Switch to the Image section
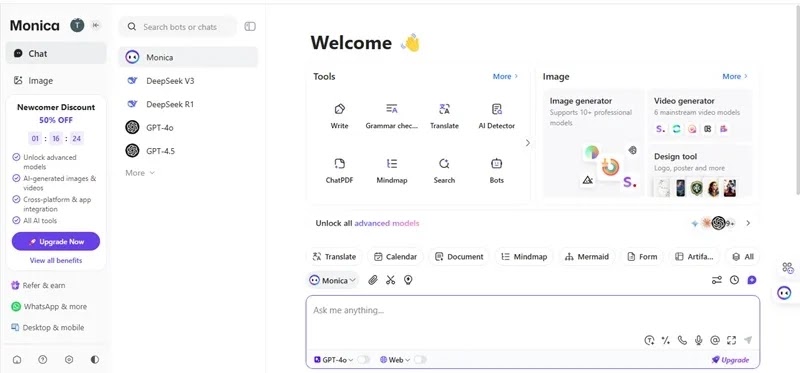The height and width of the screenshot is (373, 800). (56, 81)
